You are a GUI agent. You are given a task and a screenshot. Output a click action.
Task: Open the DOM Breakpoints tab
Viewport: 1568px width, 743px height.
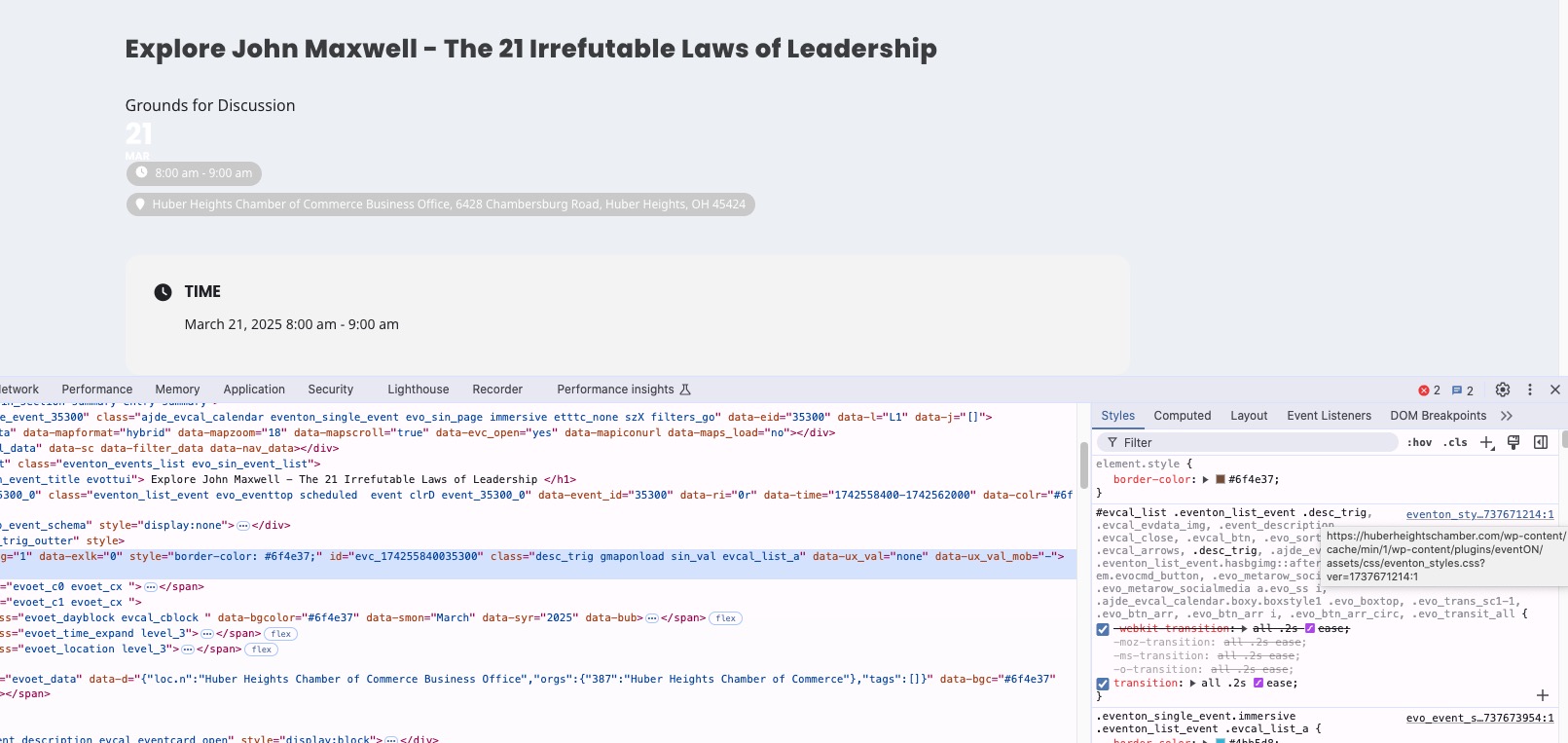pyautogui.click(x=1439, y=416)
